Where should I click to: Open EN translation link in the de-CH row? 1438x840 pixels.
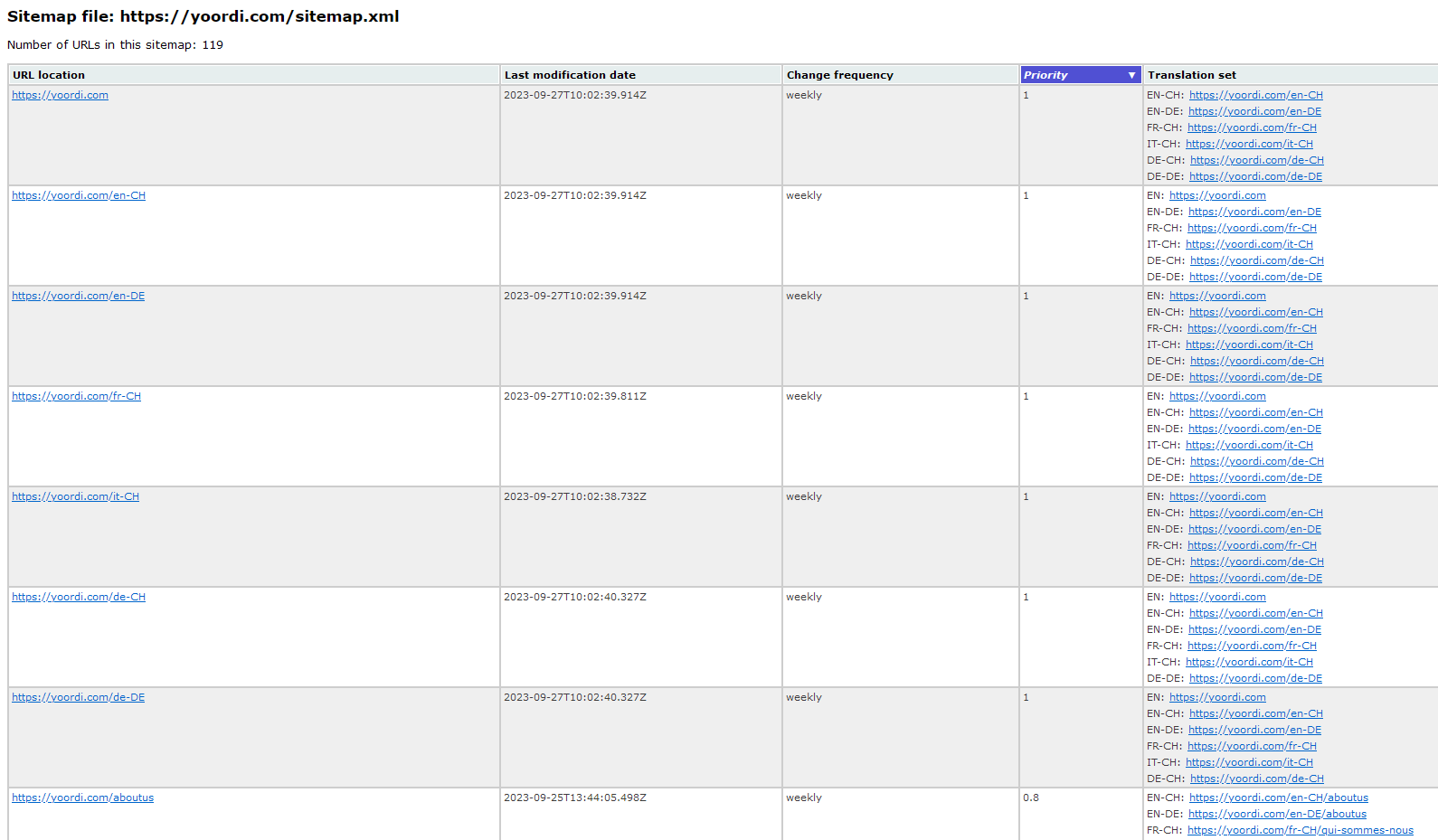pyautogui.click(x=1217, y=597)
